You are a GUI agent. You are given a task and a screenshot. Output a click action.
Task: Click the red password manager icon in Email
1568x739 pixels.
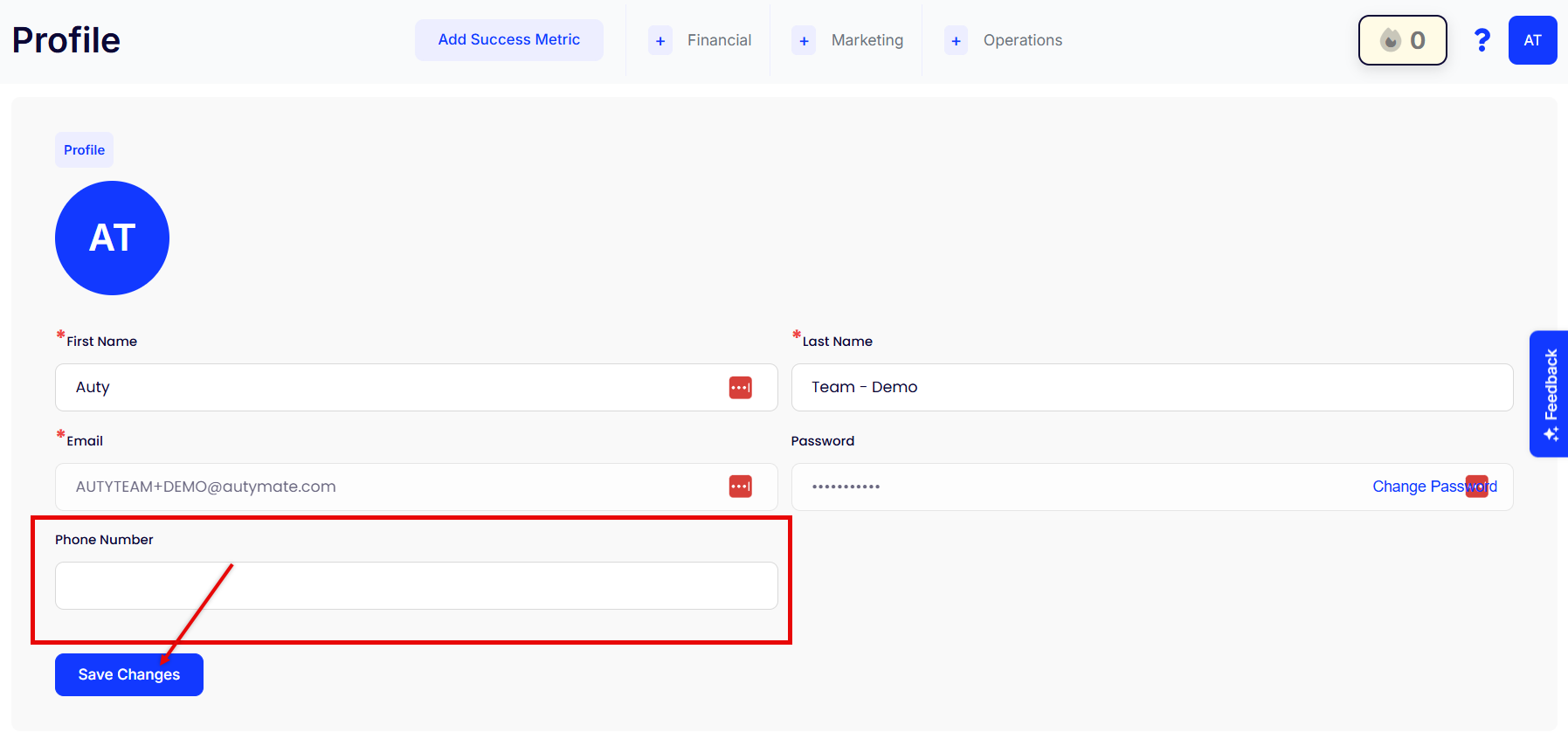tap(740, 487)
